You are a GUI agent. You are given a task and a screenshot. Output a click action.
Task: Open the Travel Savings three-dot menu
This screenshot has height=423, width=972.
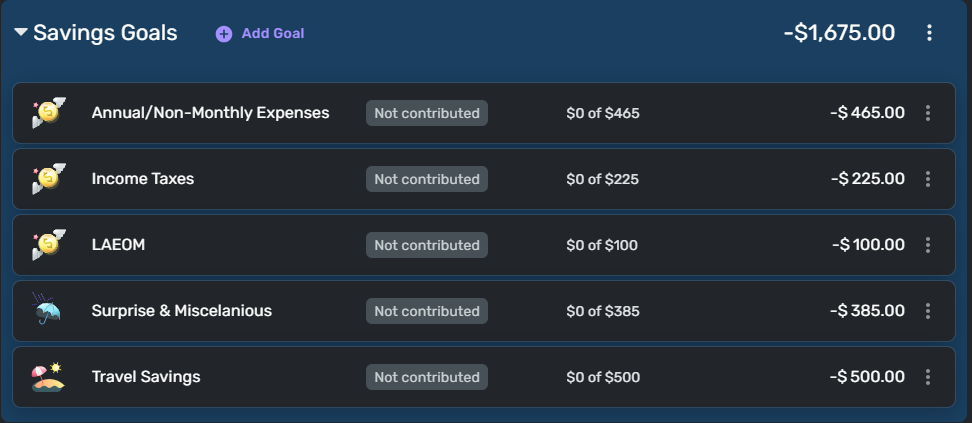[928, 377]
